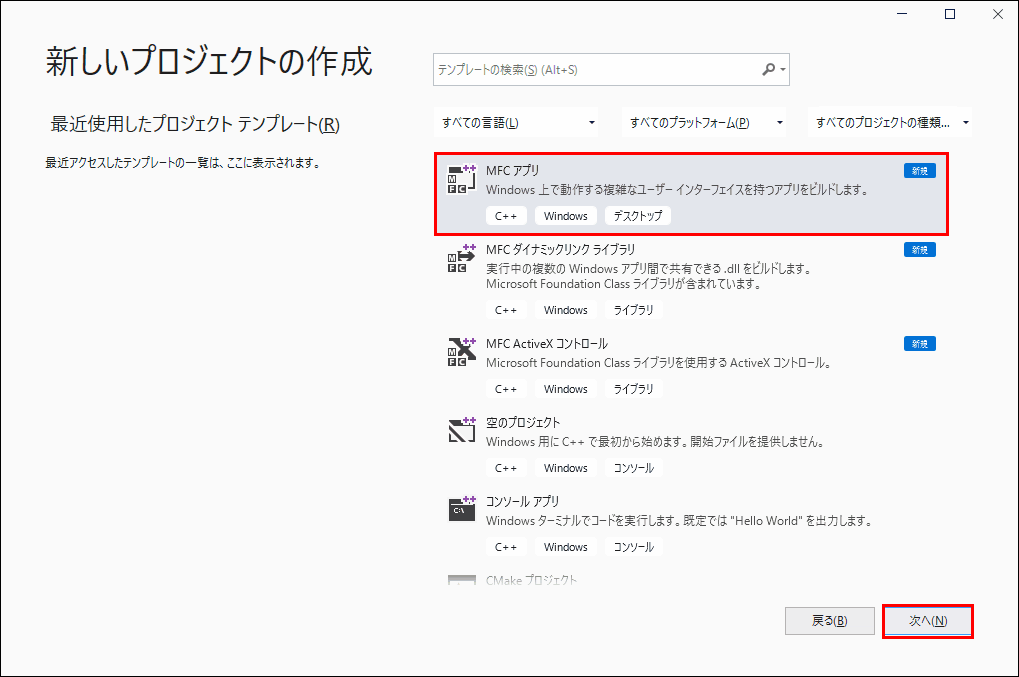The width and height of the screenshot is (1019, 677).
Task: Click the コンソール tag on コンソール アプリ
Action: [634, 547]
